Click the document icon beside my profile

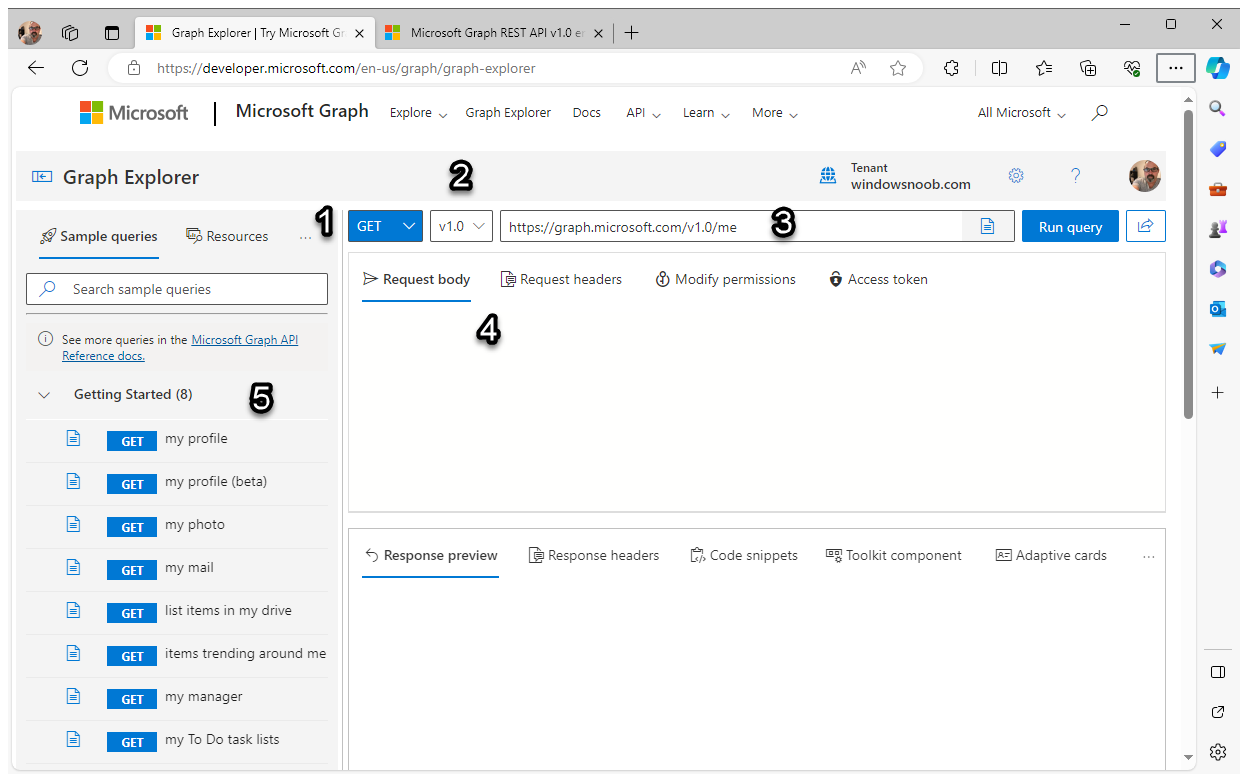tap(73, 438)
